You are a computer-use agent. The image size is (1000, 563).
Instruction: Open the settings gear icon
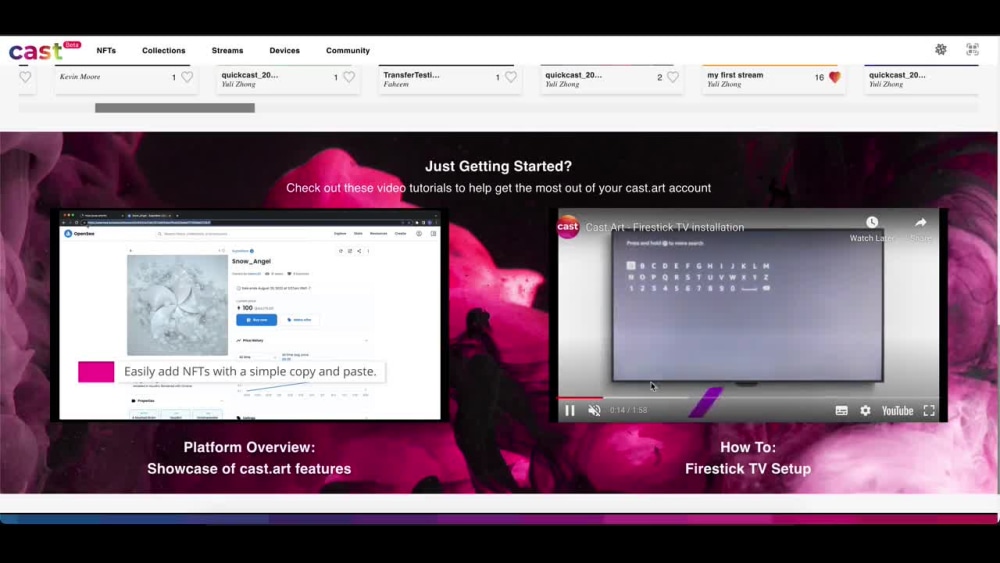click(941, 50)
